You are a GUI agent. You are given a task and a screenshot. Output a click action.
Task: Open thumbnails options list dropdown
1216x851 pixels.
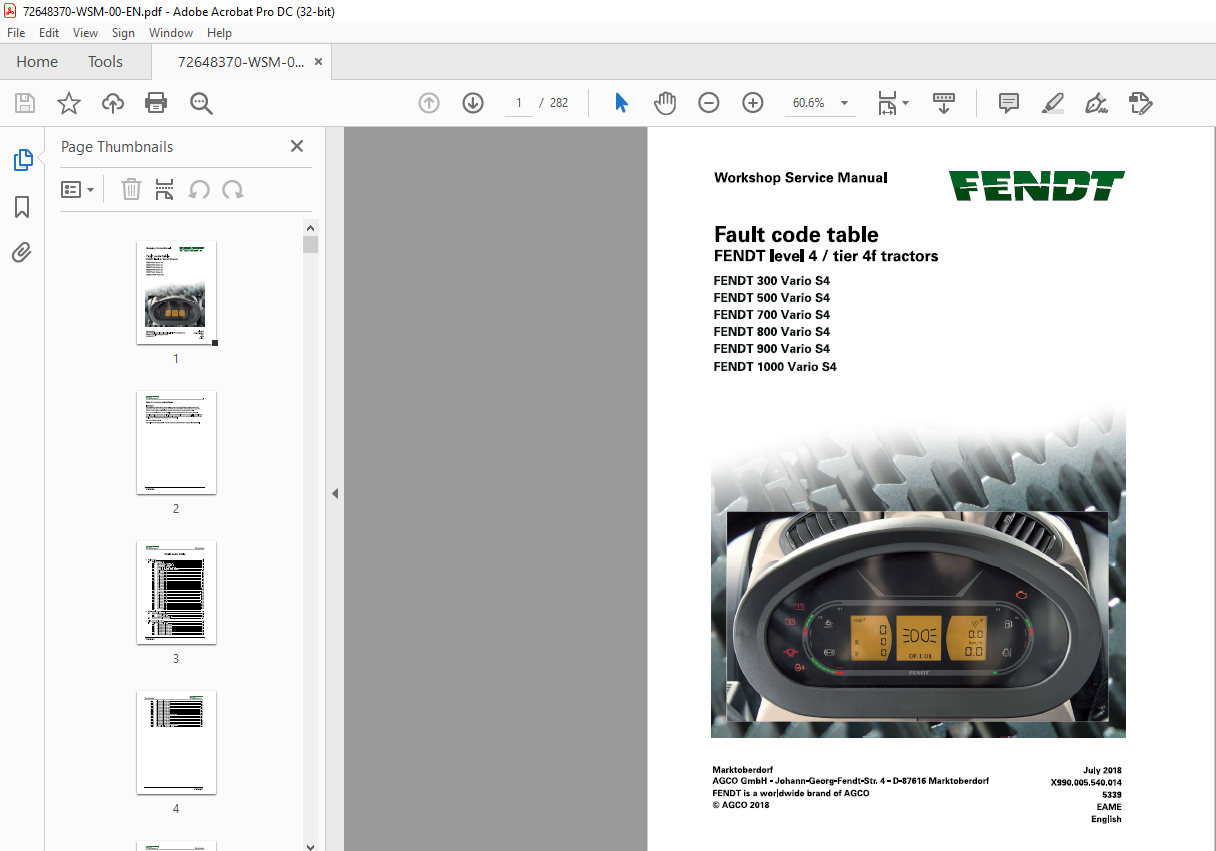pos(78,189)
